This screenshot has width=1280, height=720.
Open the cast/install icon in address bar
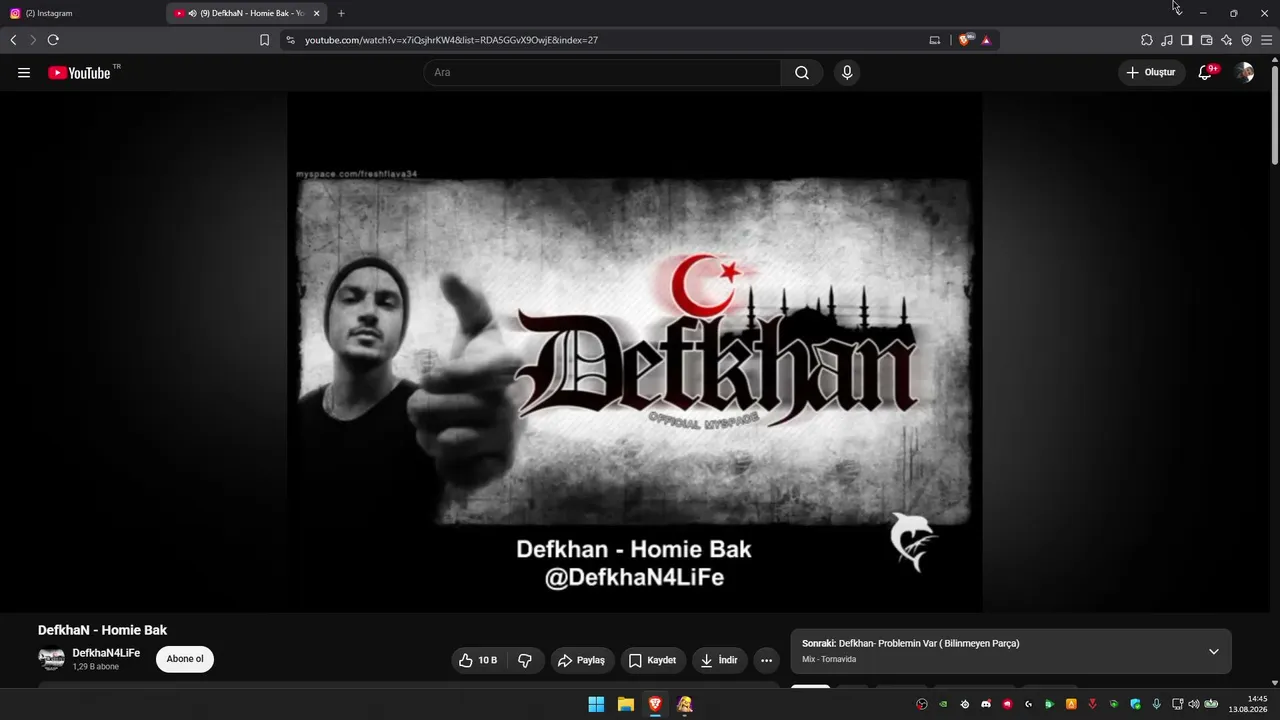pyautogui.click(x=935, y=40)
